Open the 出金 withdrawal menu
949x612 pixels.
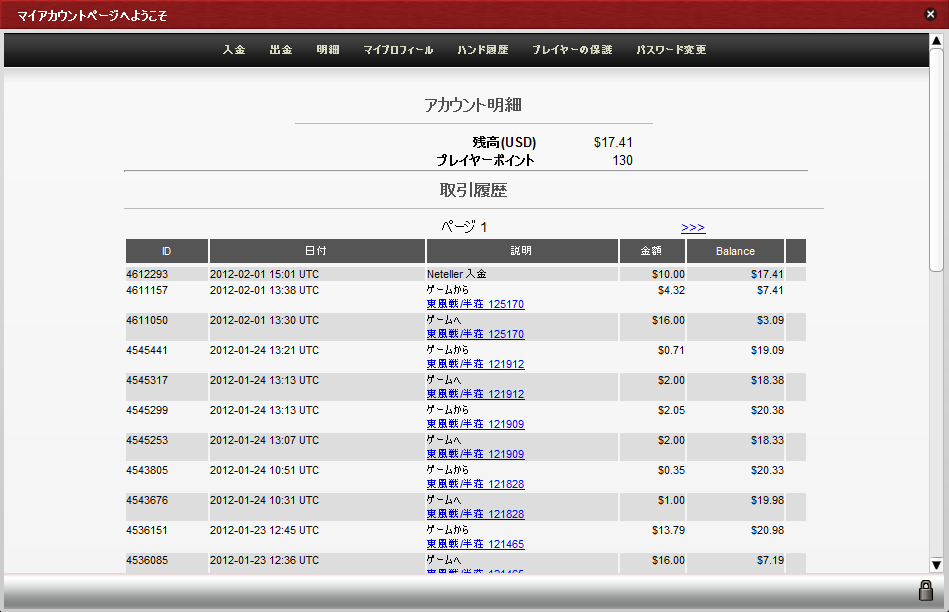click(281, 50)
